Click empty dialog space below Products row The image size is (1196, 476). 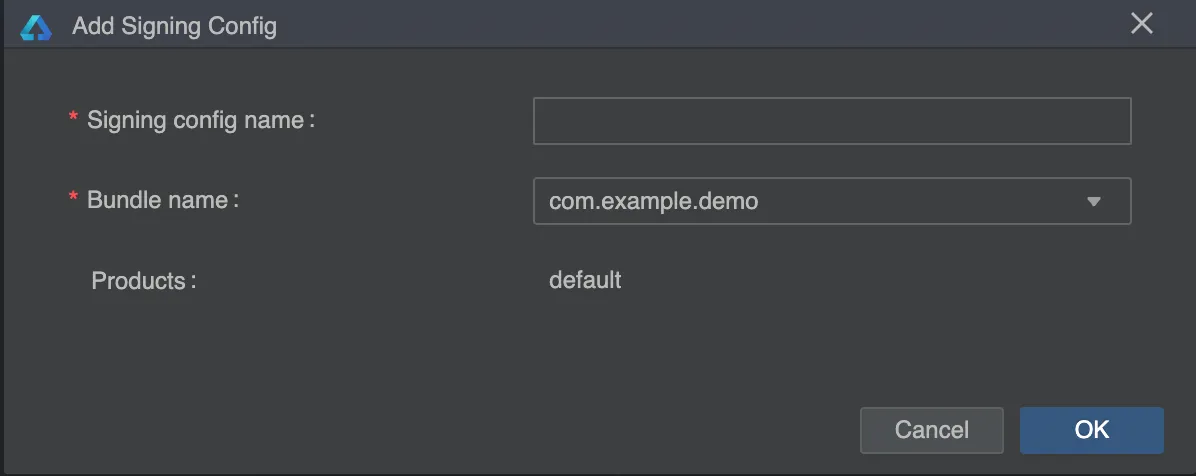[x=595, y=351]
